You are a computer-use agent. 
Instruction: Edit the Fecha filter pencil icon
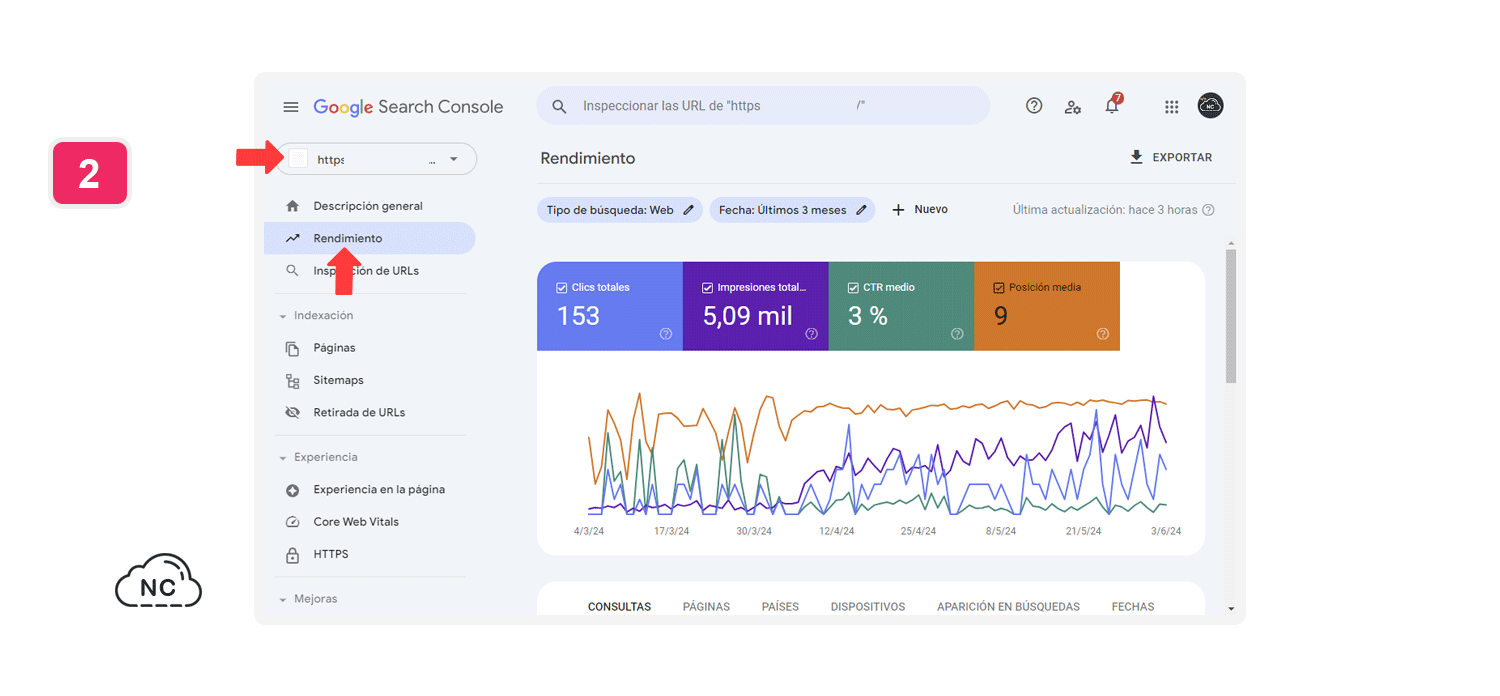[860, 210]
